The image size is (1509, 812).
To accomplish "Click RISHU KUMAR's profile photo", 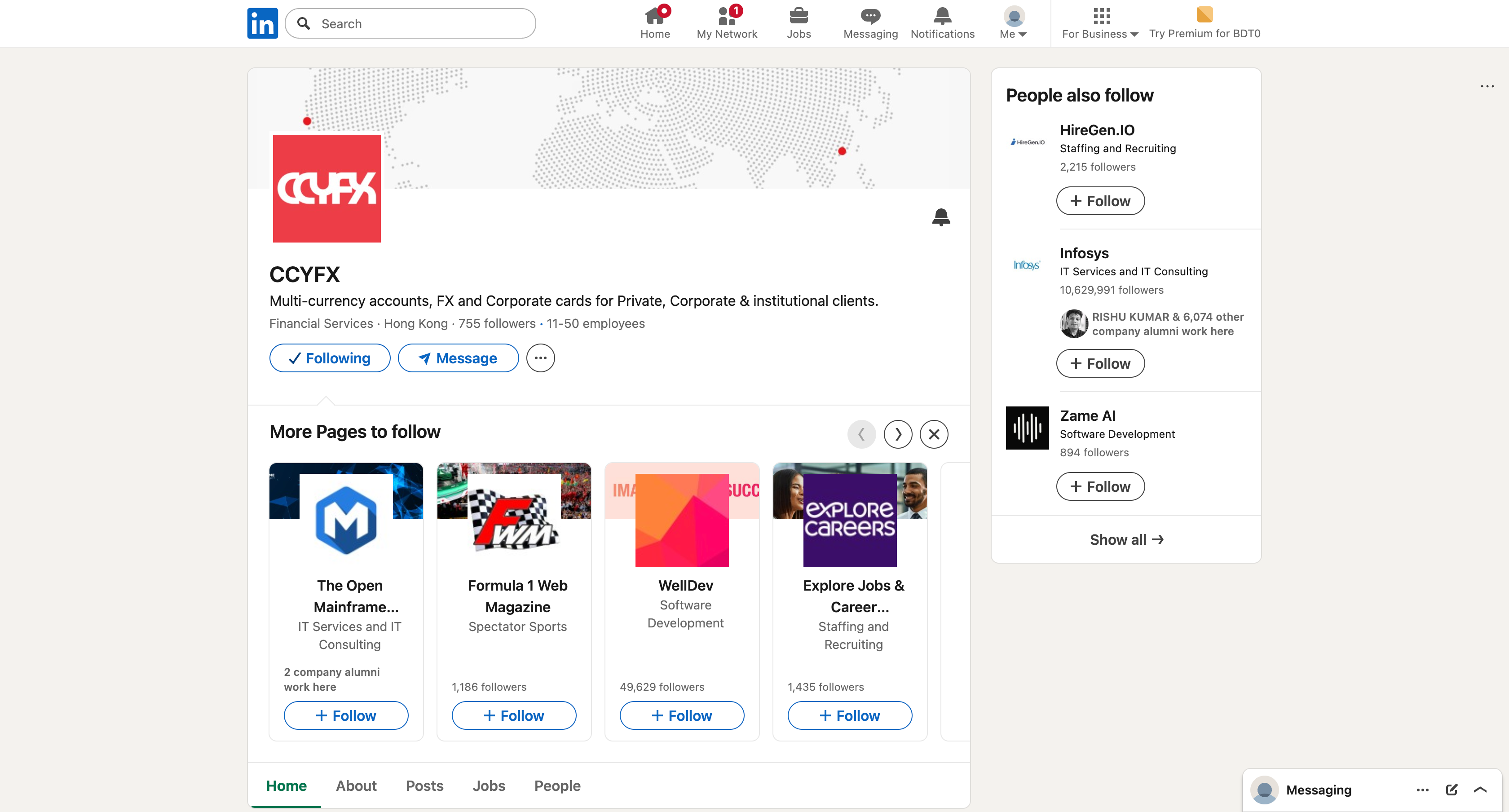I will (x=1074, y=324).
